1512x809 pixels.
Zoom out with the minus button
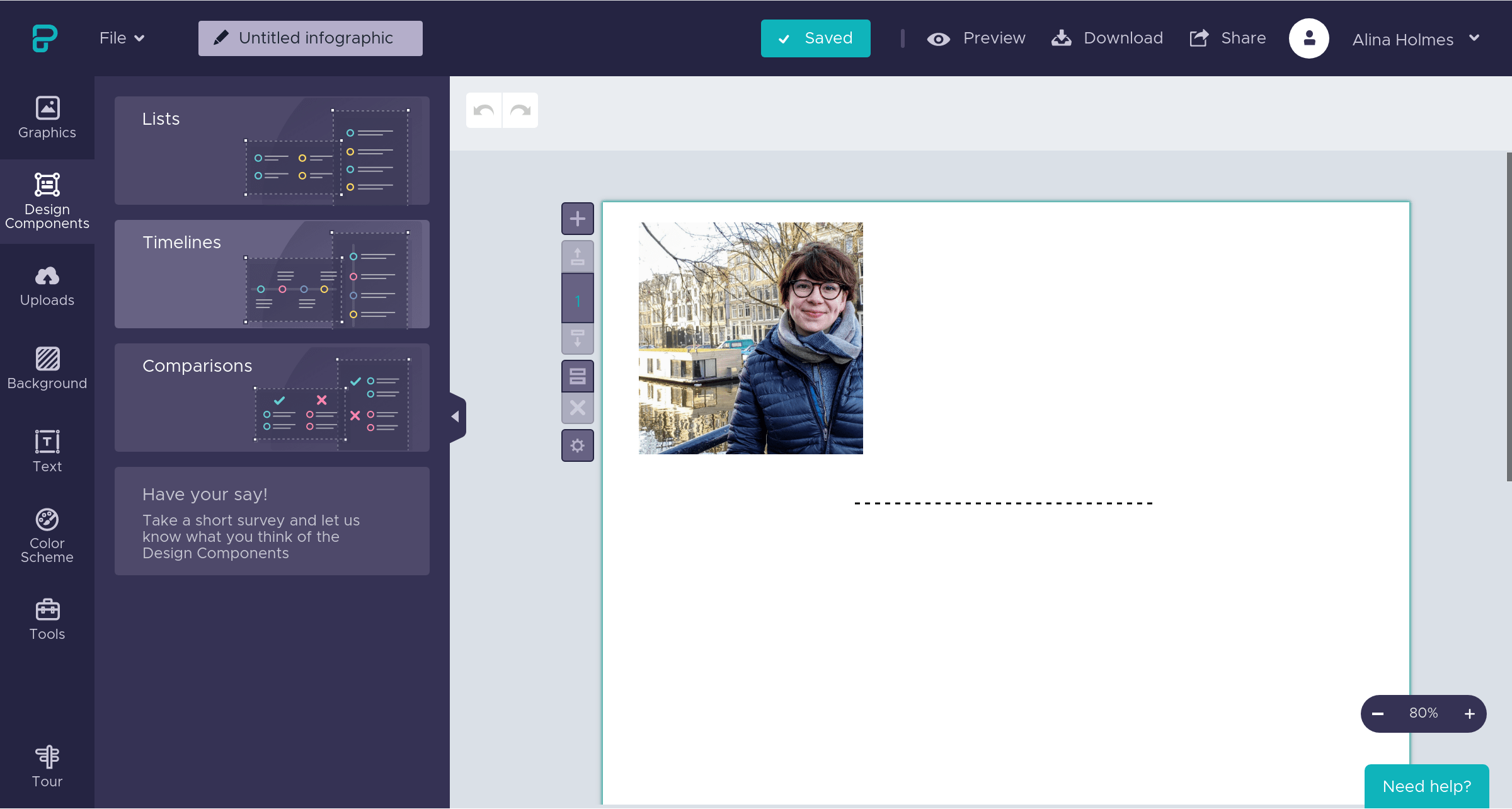[x=1378, y=714]
